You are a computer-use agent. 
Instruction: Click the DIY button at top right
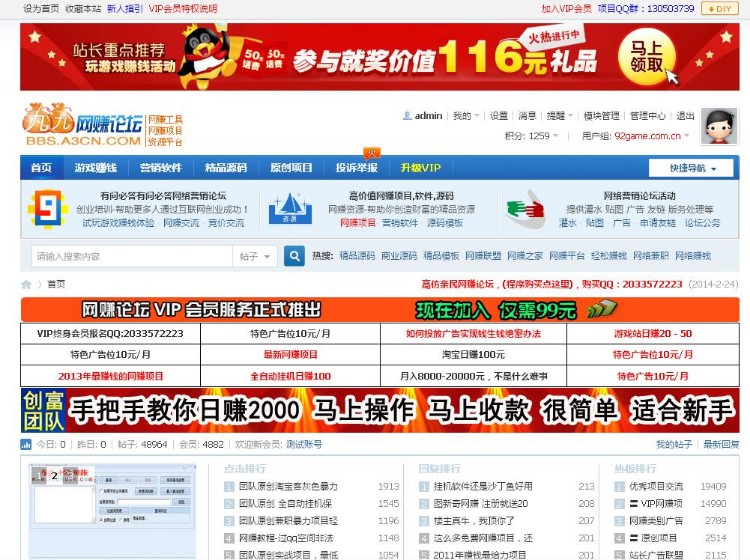pos(719,9)
